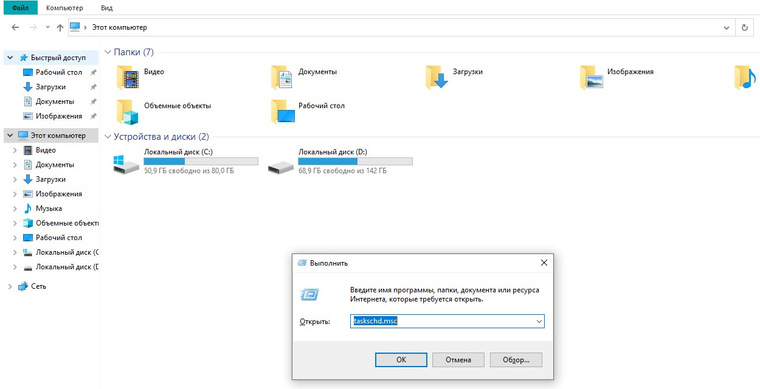The height and width of the screenshot is (389, 760).
Task: Open Документы in Quick access
Action: point(55,102)
